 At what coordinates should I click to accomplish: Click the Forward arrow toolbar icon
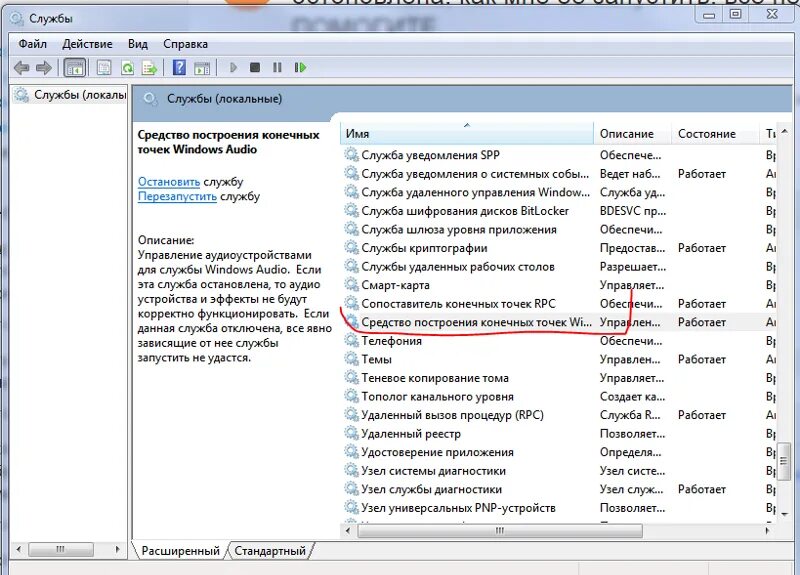44,68
